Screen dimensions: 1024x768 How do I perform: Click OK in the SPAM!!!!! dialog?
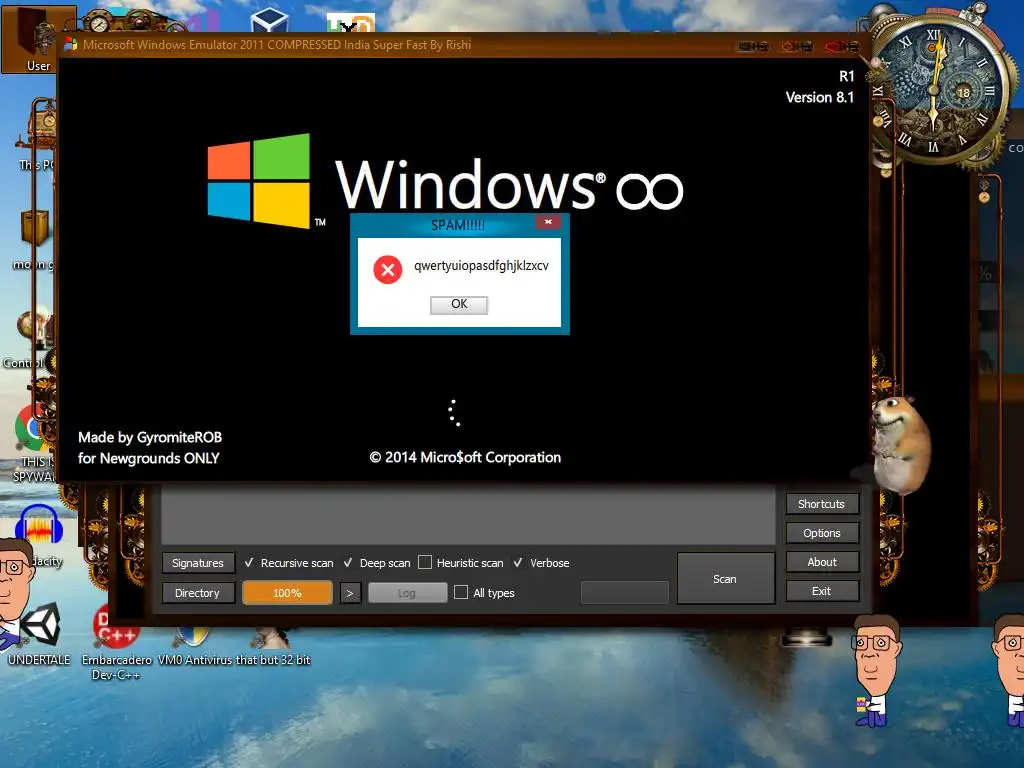[x=458, y=304]
